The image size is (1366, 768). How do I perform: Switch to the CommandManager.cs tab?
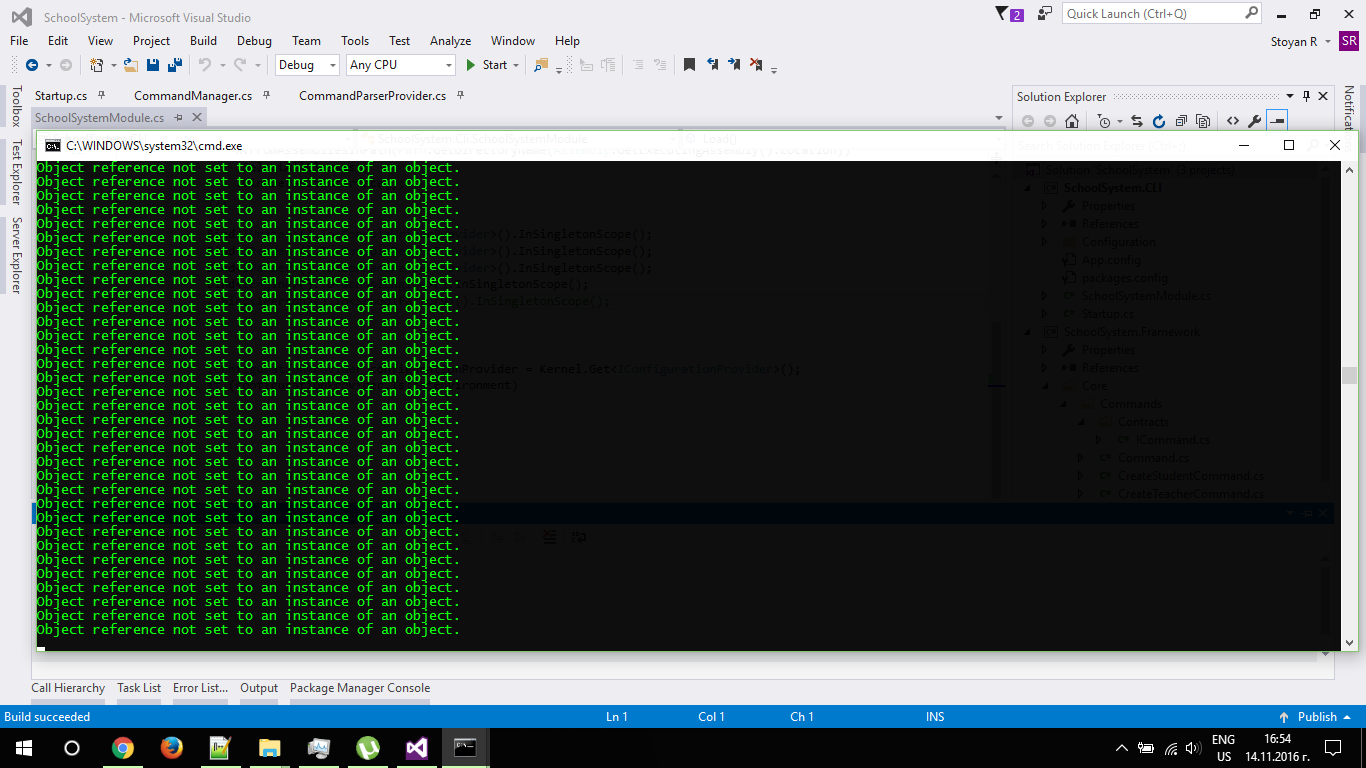pyautogui.click(x=193, y=96)
